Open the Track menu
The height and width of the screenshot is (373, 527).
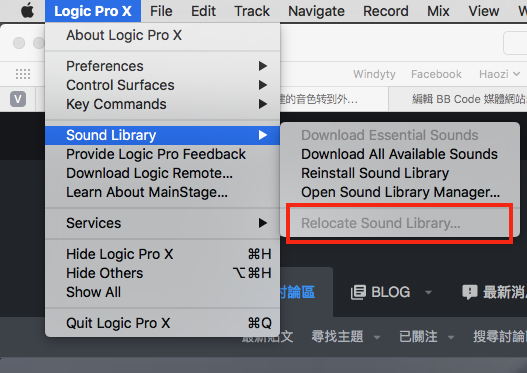252,11
